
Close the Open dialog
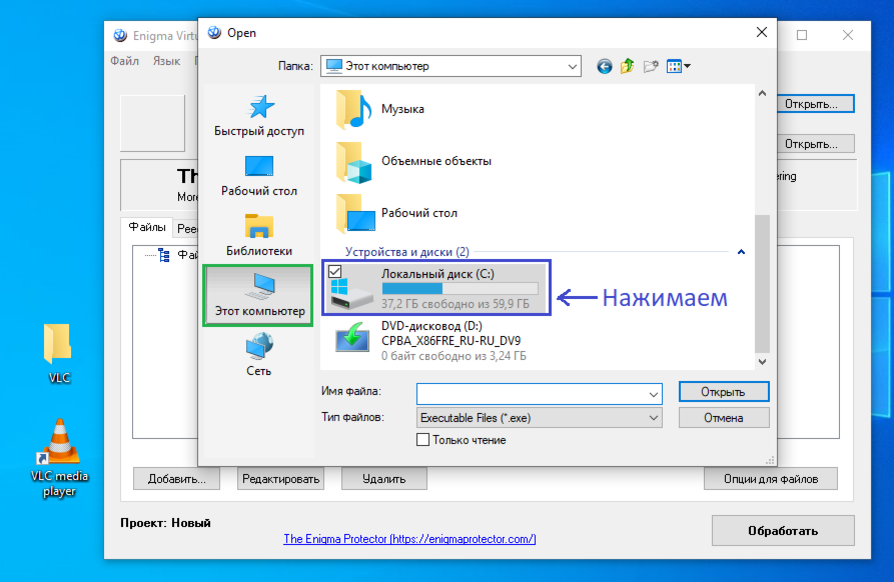click(x=762, y=32)
